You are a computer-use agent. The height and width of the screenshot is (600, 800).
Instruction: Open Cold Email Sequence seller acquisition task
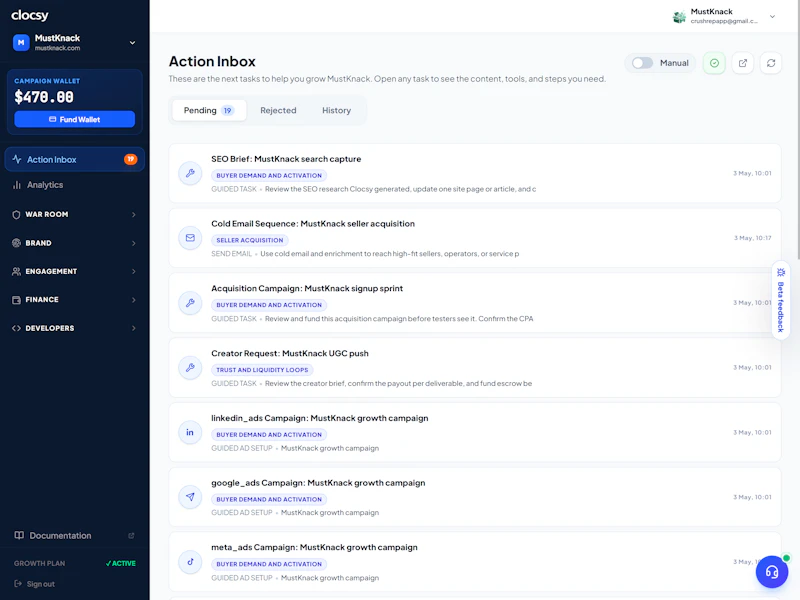coord(474,238)
